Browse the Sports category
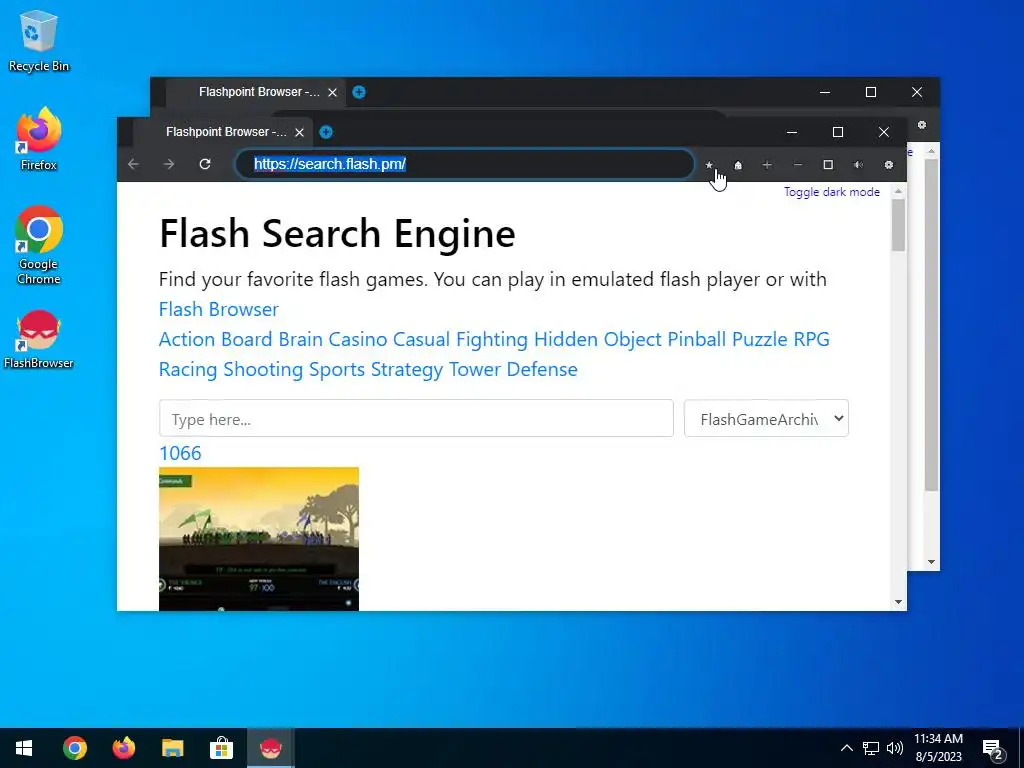 (x=337, y=369)
